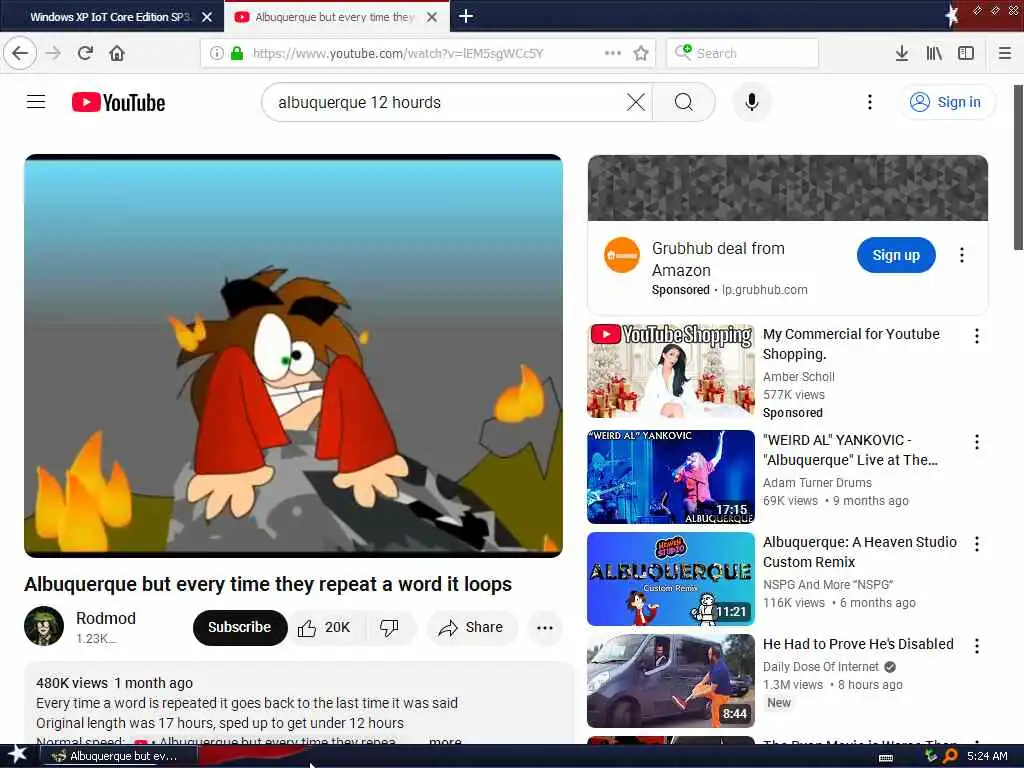This screenshot has height=768, width=1024.
Task: Switch to the Windows XP IoT Core Edition tab
Action: pyautogui.click(x=111, y=16)
